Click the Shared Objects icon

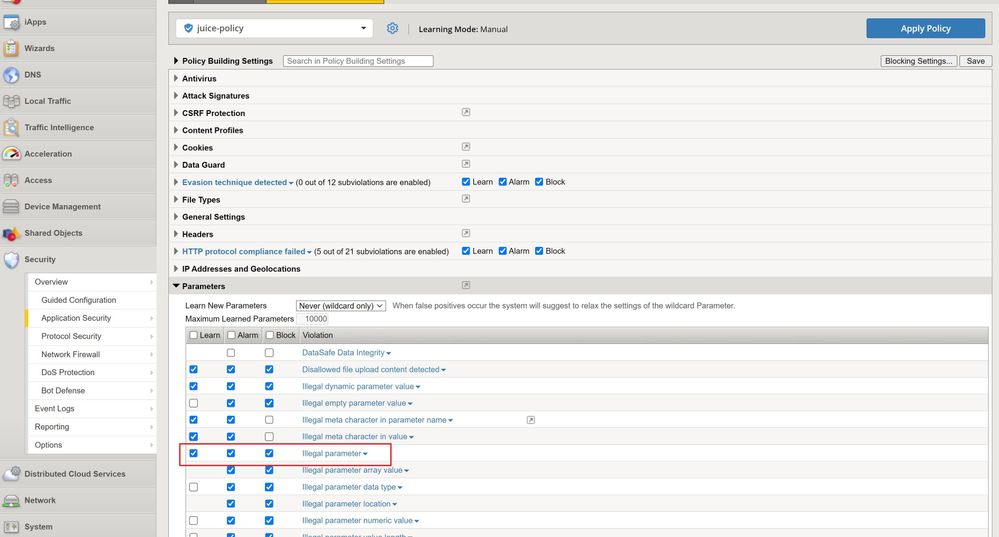point(11,233)
